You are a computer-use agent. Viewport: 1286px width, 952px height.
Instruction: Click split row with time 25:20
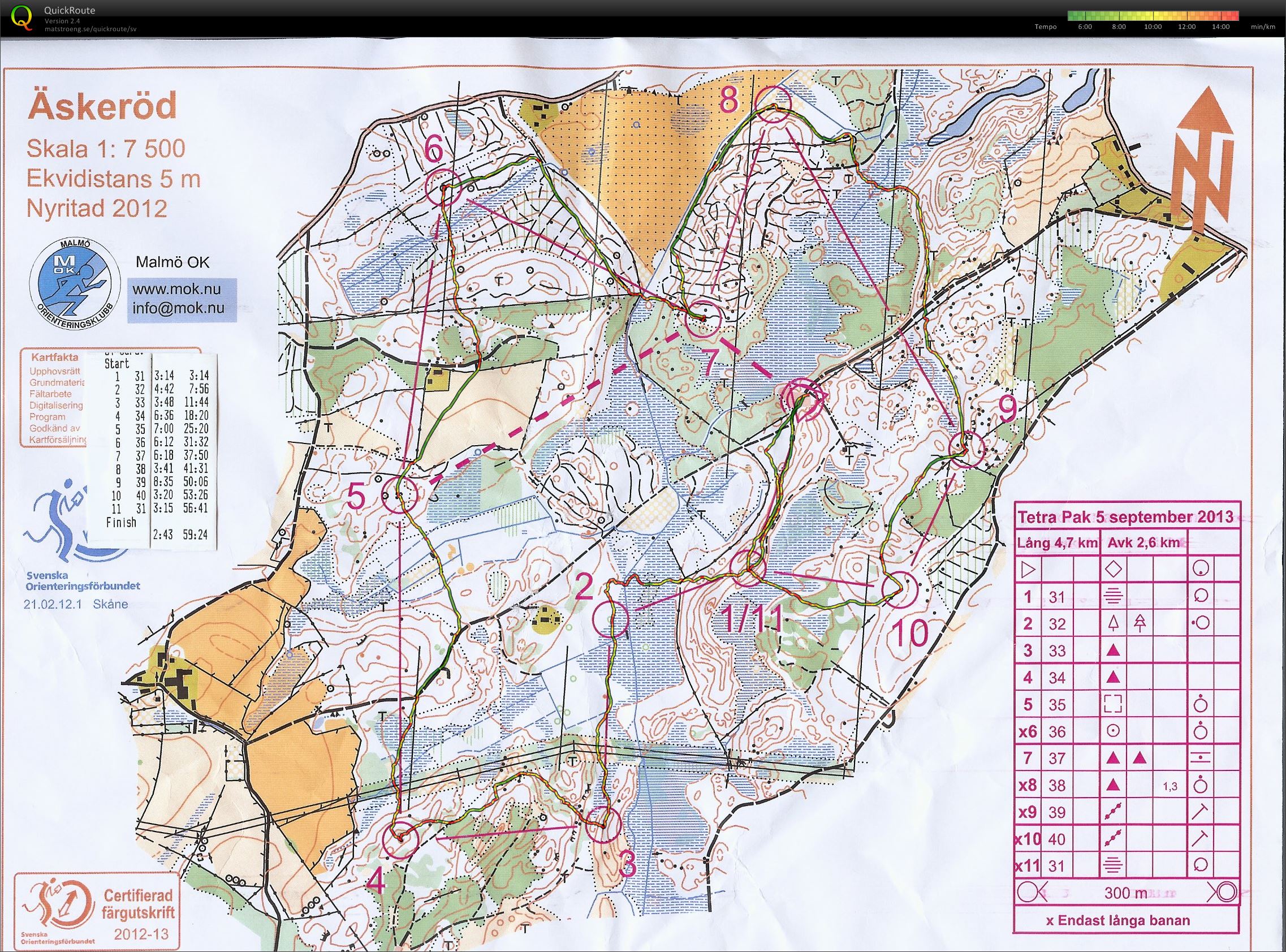[156, 429]
